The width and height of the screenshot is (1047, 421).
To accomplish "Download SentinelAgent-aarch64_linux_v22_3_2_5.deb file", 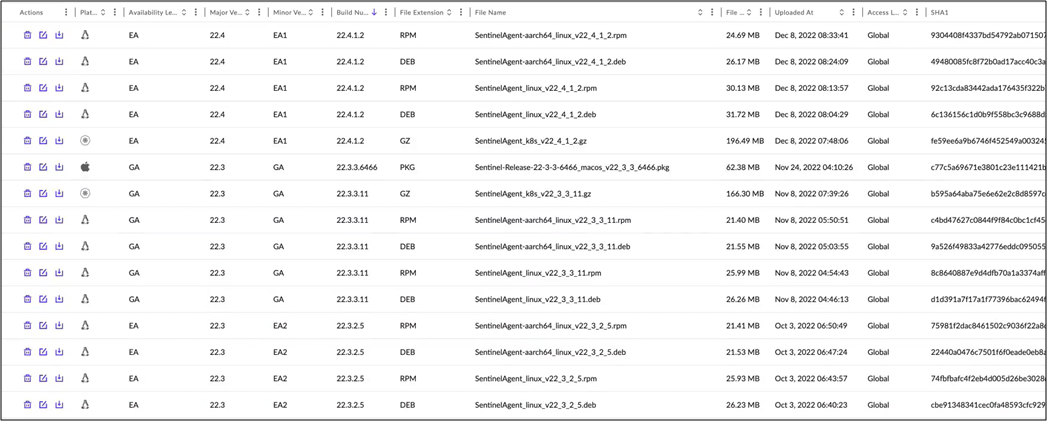I will point(58,352).
